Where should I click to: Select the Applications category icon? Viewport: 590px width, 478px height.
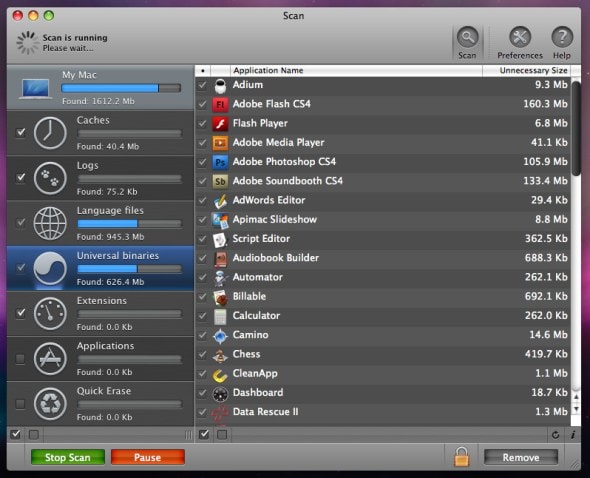50,359
